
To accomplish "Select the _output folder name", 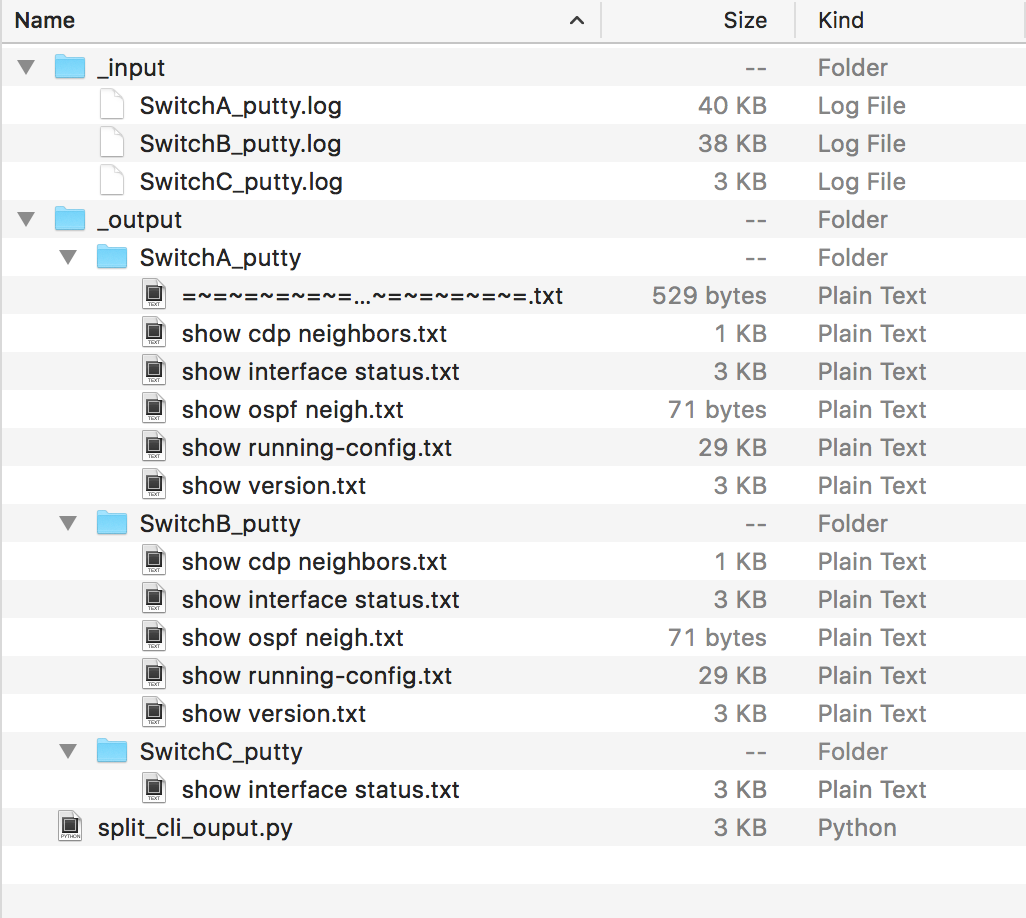I will [139, 219].
